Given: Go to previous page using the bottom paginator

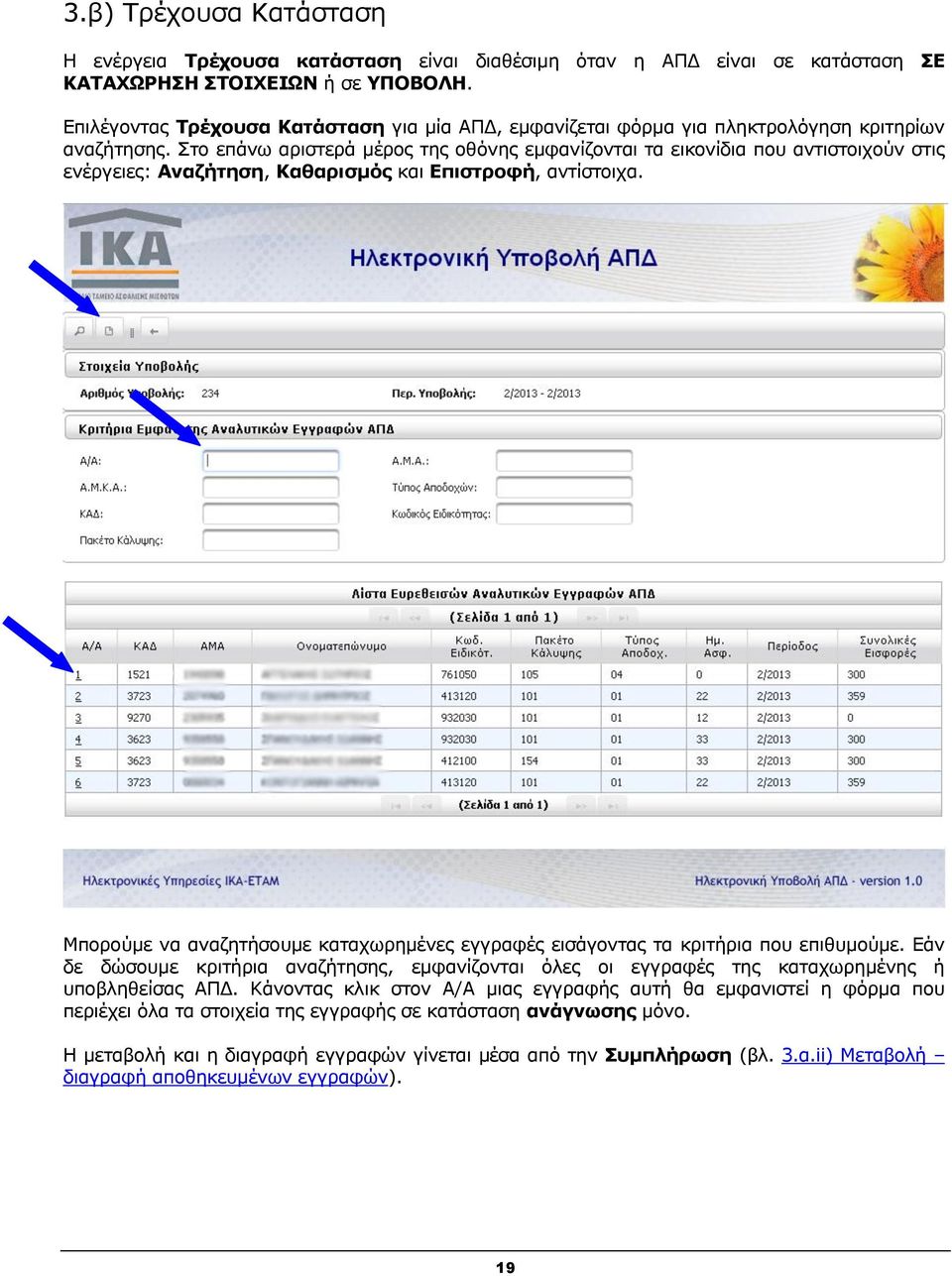Looking at the screenshot, I should 427,805.
